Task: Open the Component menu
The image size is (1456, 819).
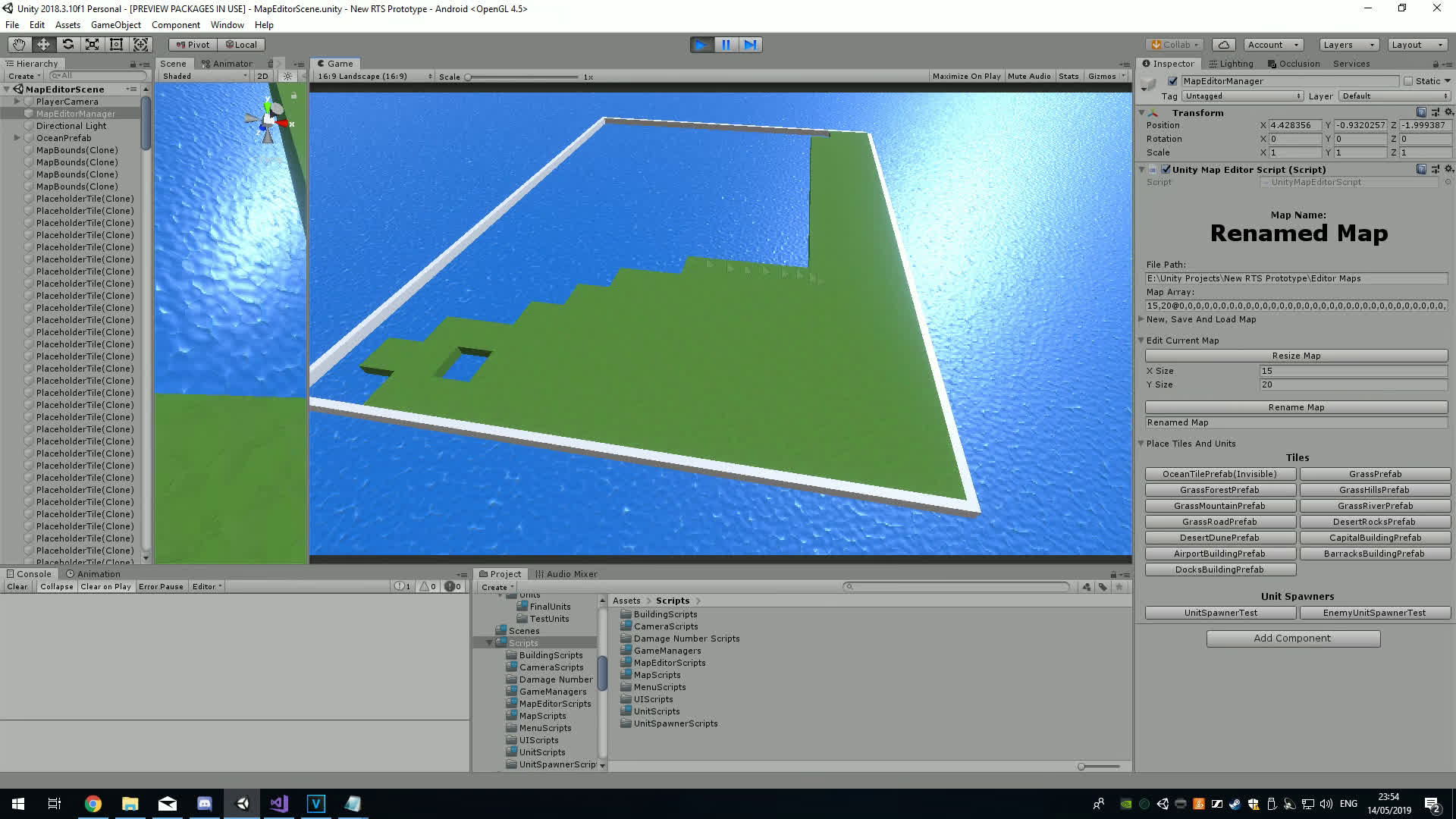Action: click(176, 25)
